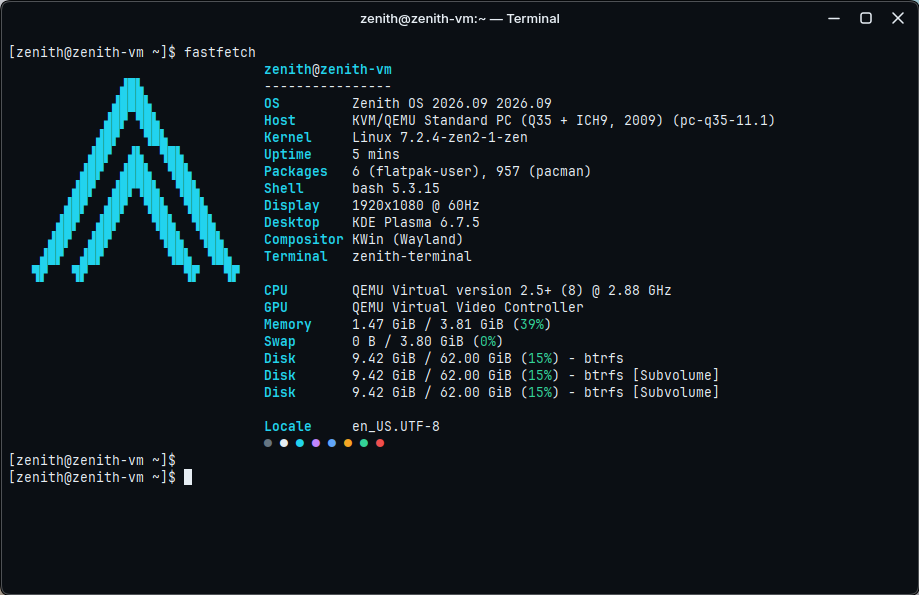The height and width of the screenshot is (595, 919).
Task: Click the typed 'fastfetch' command
Action: click(220, 52)
